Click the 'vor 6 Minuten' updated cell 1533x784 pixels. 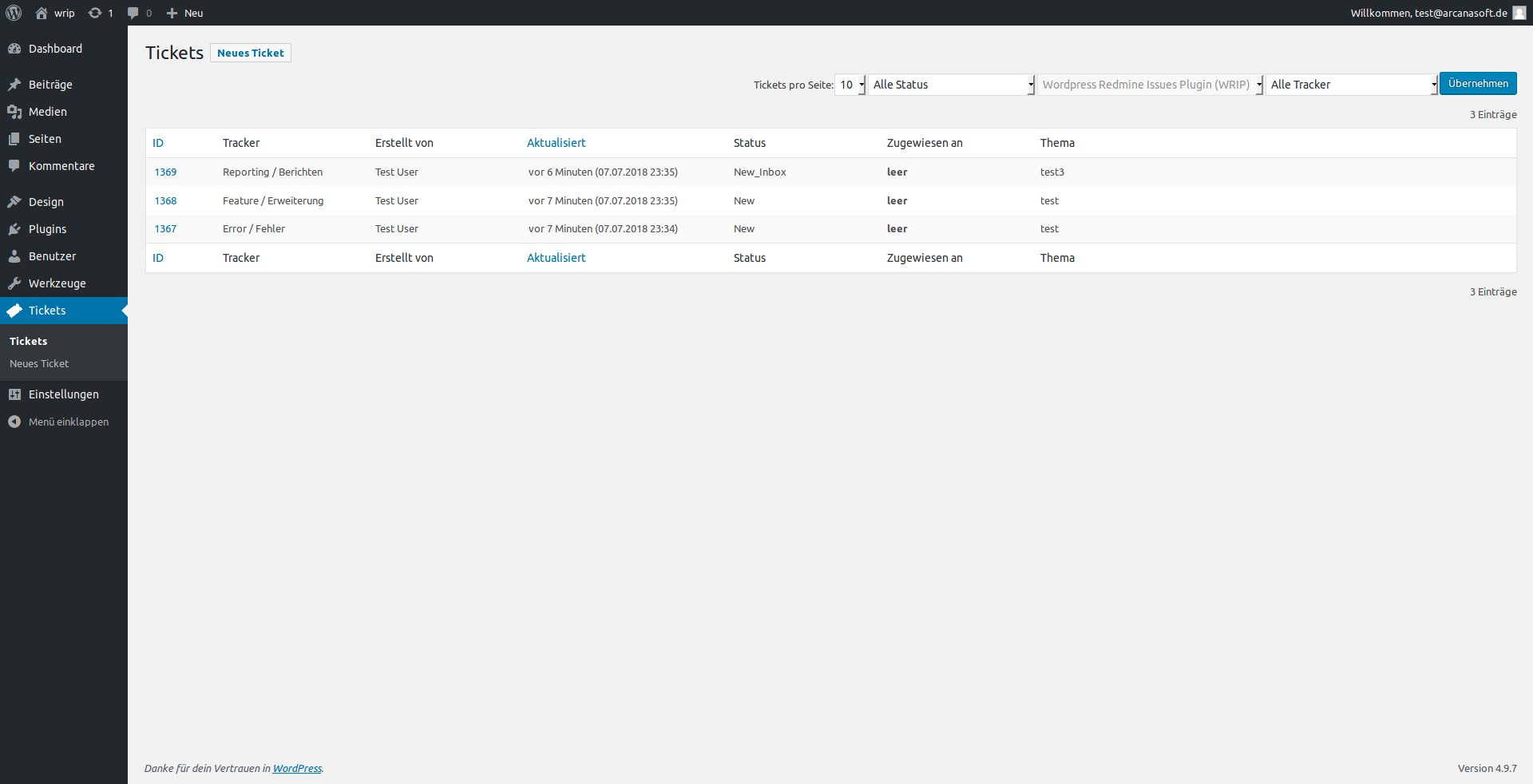click(603, 172)
